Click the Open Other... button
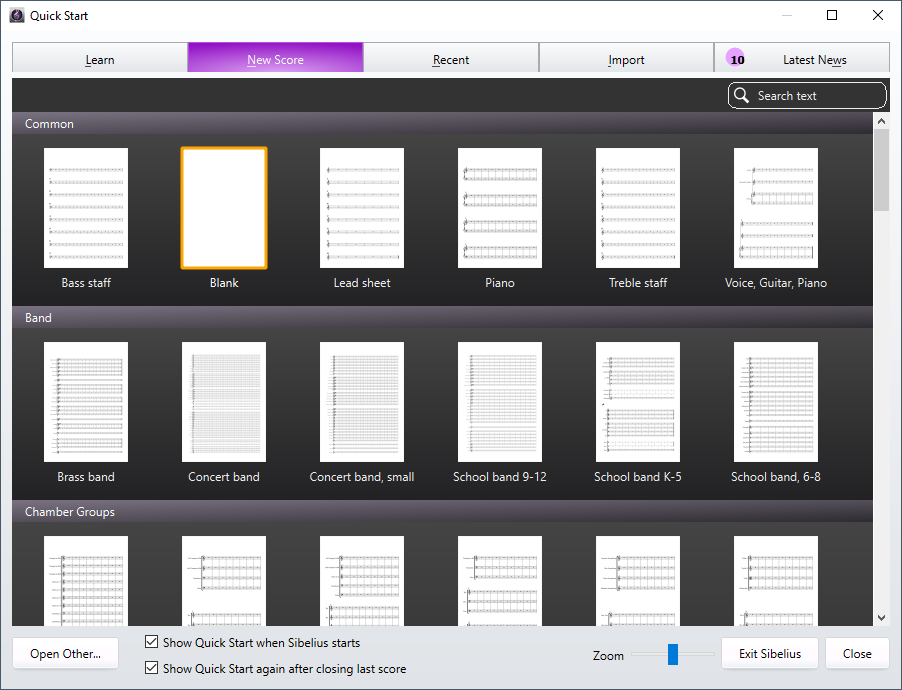 pyautogui.click(x=66, y=654)
